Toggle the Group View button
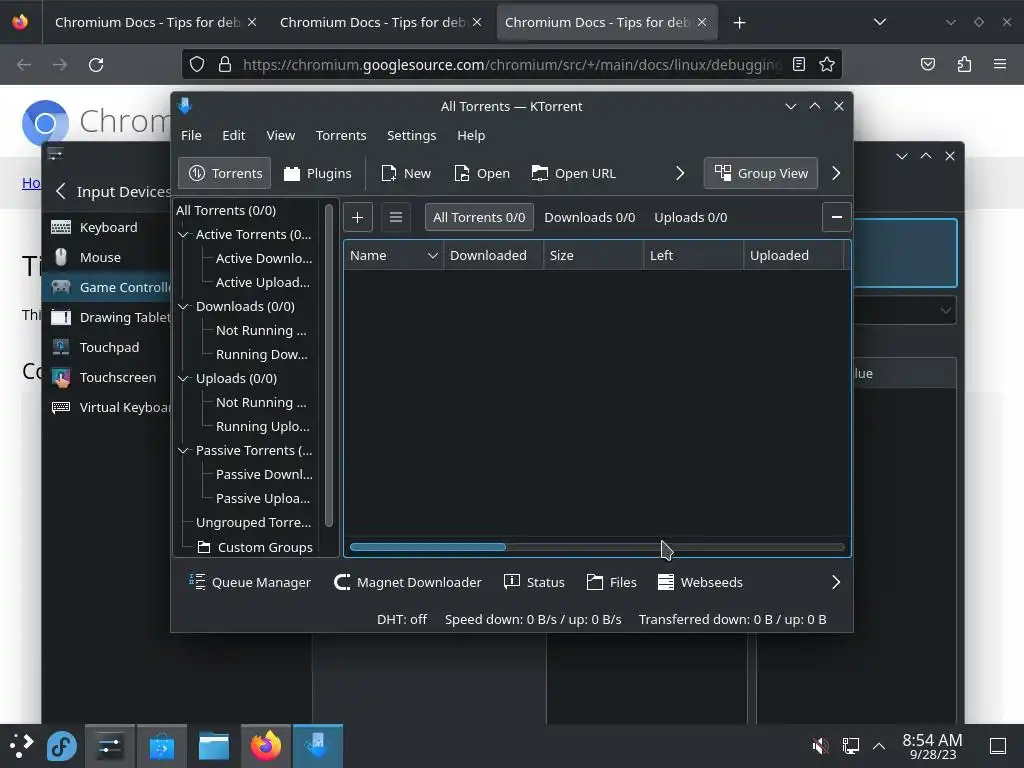1024x768 pixels. click(761, 173)
